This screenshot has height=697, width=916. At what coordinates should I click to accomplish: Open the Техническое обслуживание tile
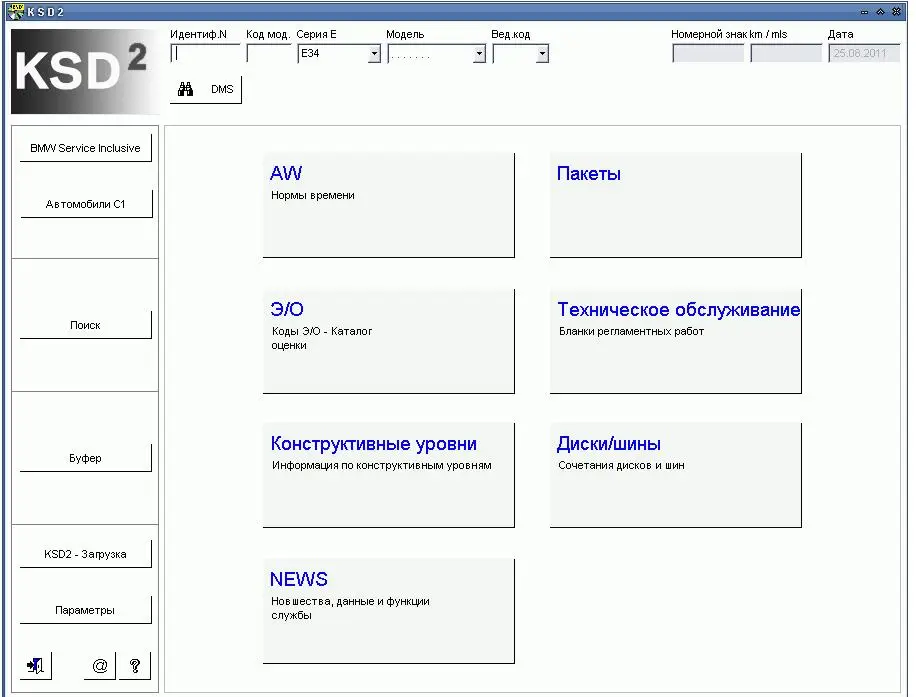click(675, 341)
